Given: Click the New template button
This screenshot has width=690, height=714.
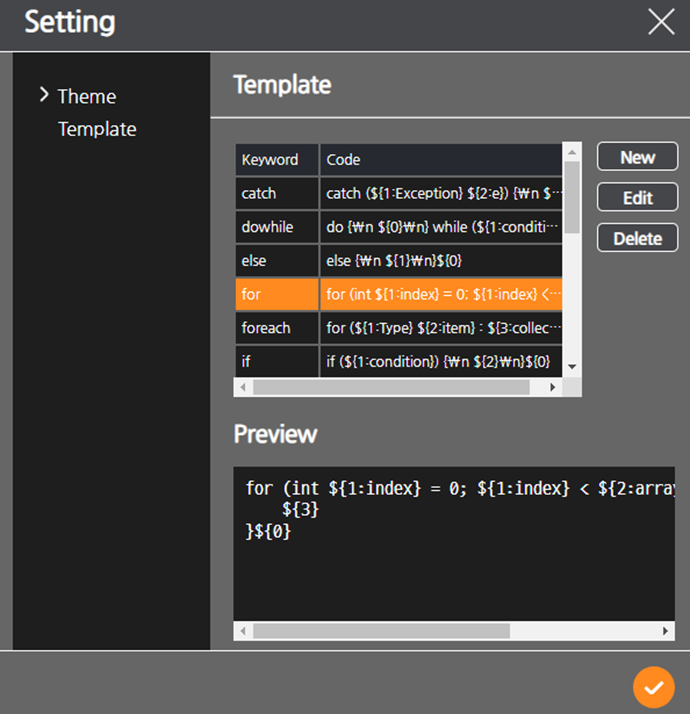Looking at the screenshot, I should pyautogui.click(x=637, y=157).
